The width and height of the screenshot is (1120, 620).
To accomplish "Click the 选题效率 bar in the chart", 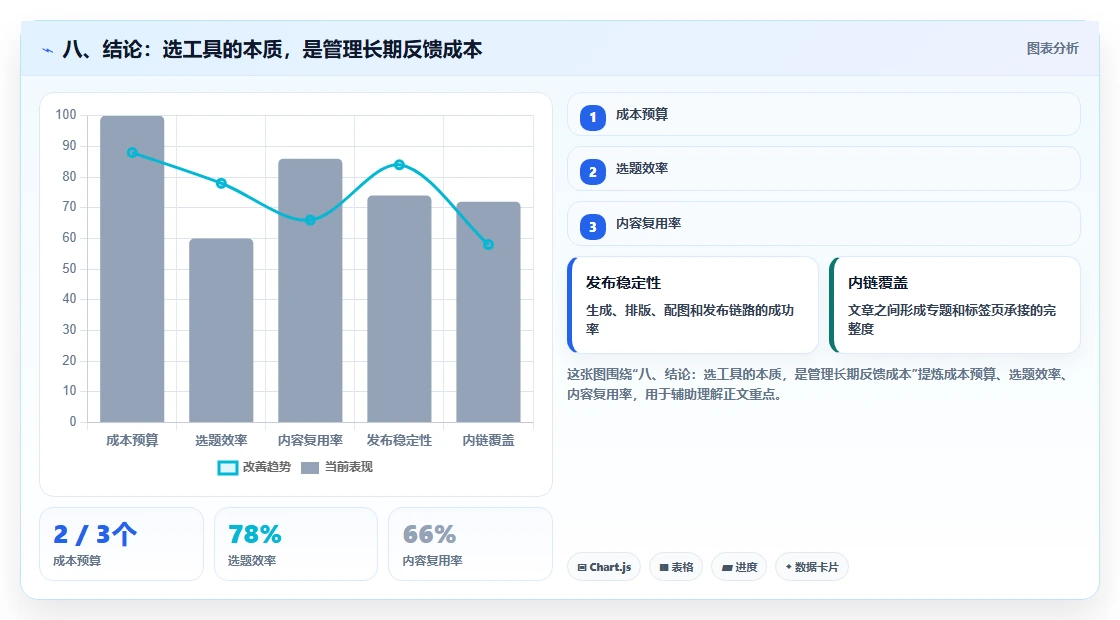I will [x=221, y=330].
